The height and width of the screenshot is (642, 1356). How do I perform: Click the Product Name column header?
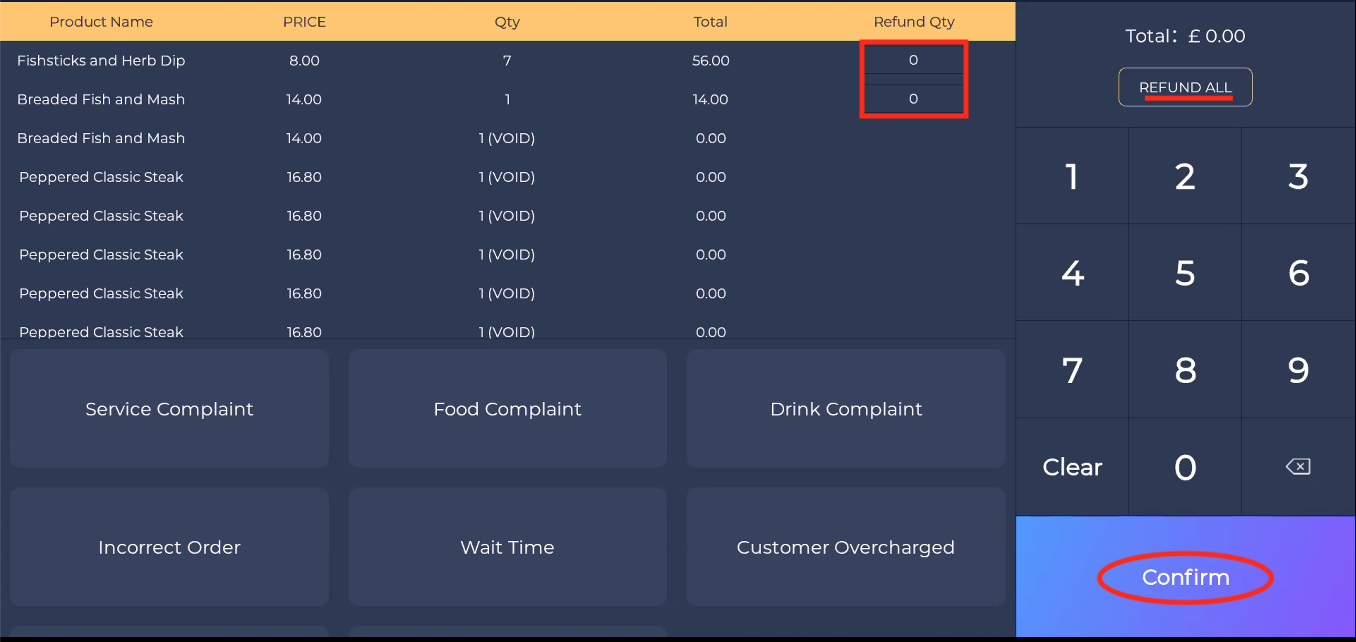pyautogui.click(x=101, y=21)
